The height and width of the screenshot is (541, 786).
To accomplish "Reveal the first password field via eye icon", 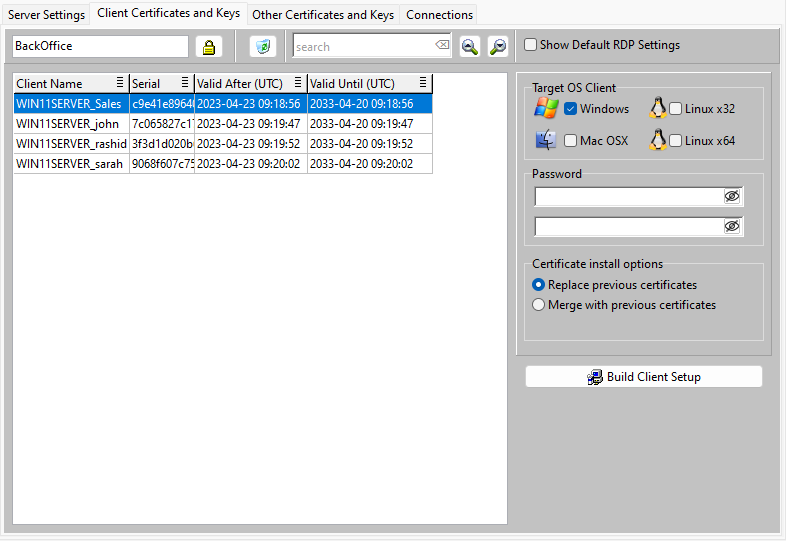I will pos(732,197).
